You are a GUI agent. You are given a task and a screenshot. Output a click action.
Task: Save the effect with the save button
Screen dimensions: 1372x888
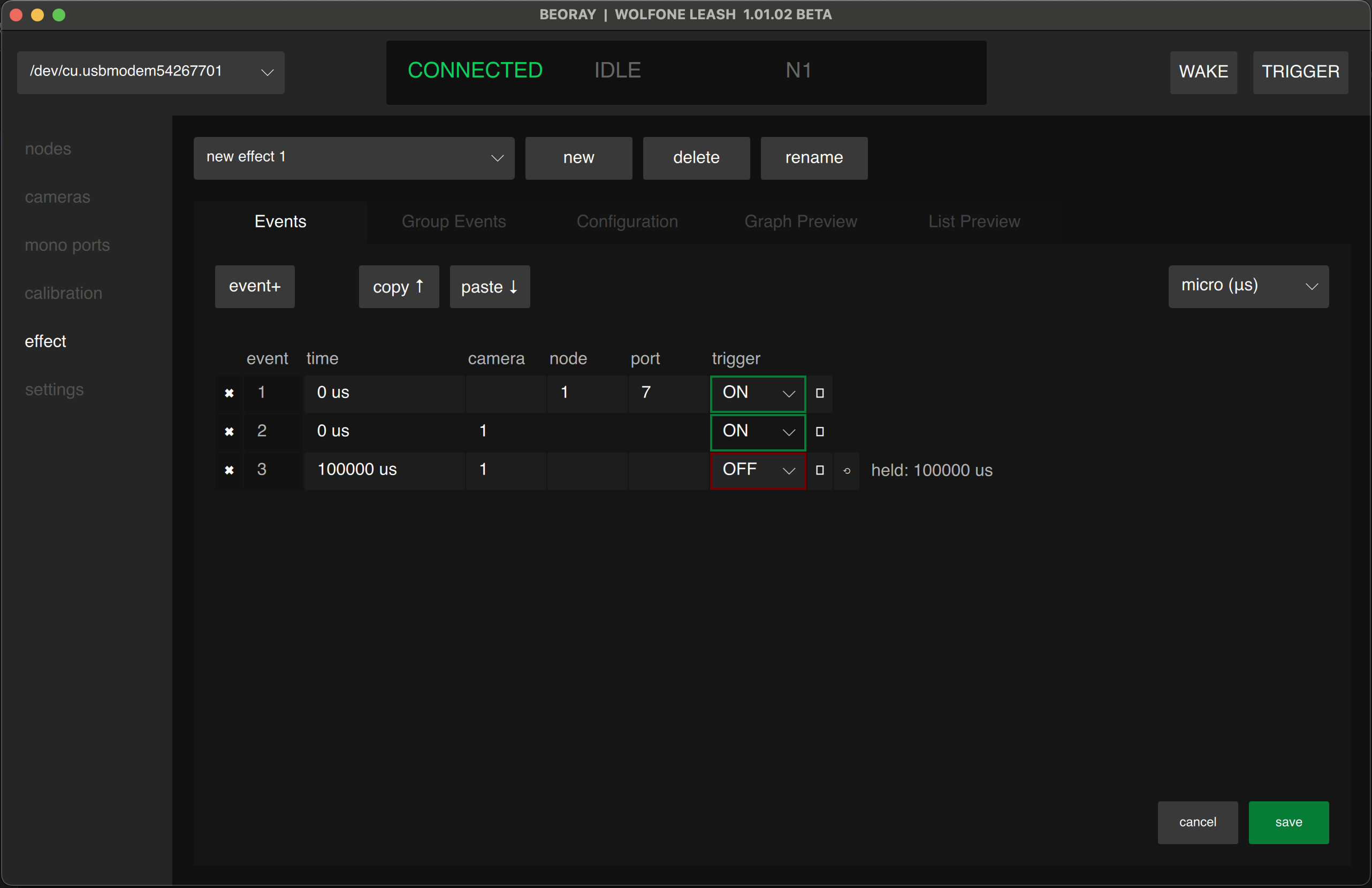[1288, 822]
